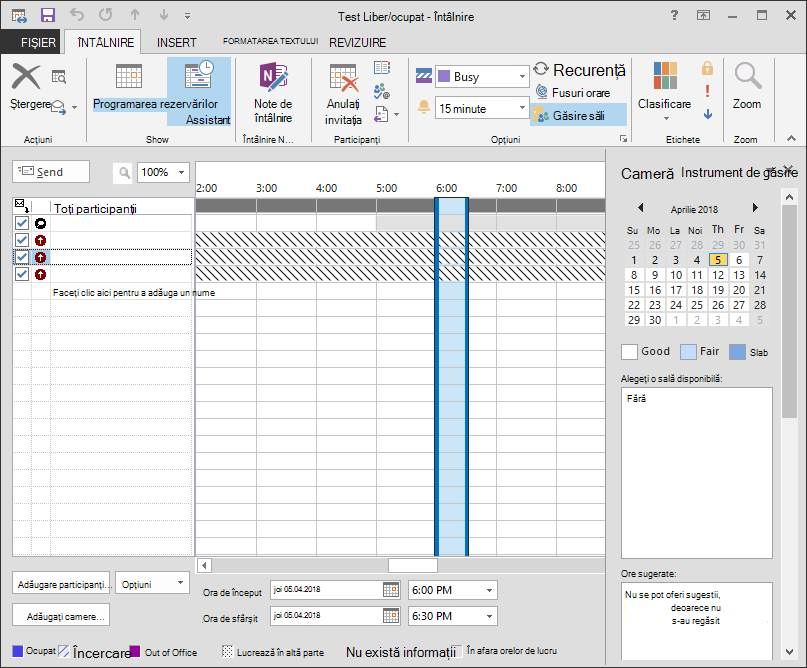807x668 pixels.
Task: Click the Clasificare categorize icon
Action: point(665,75)
